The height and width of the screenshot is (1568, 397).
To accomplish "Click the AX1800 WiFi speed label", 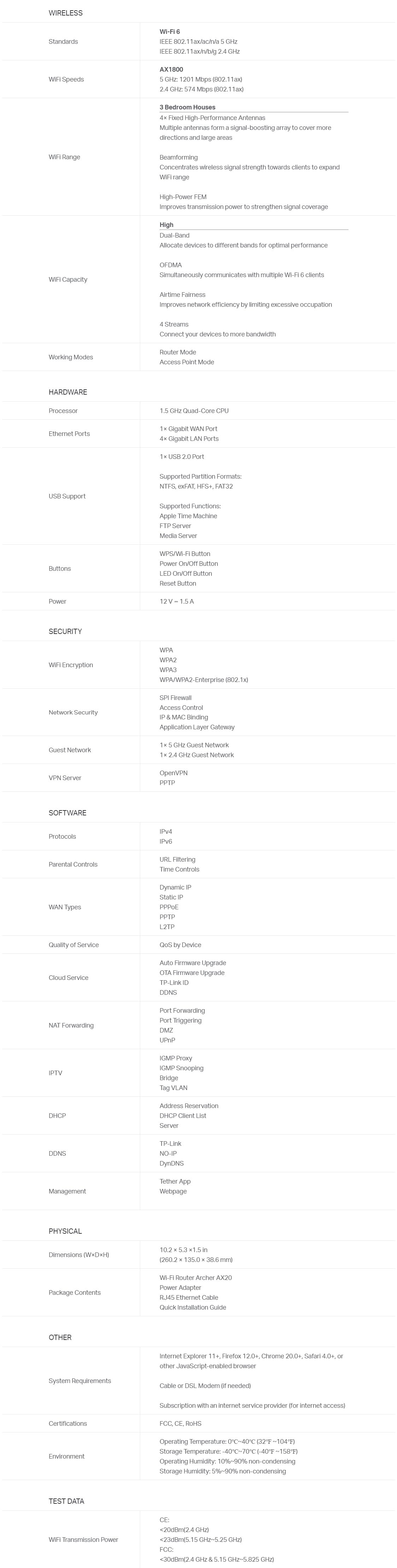I will point(171,70).
